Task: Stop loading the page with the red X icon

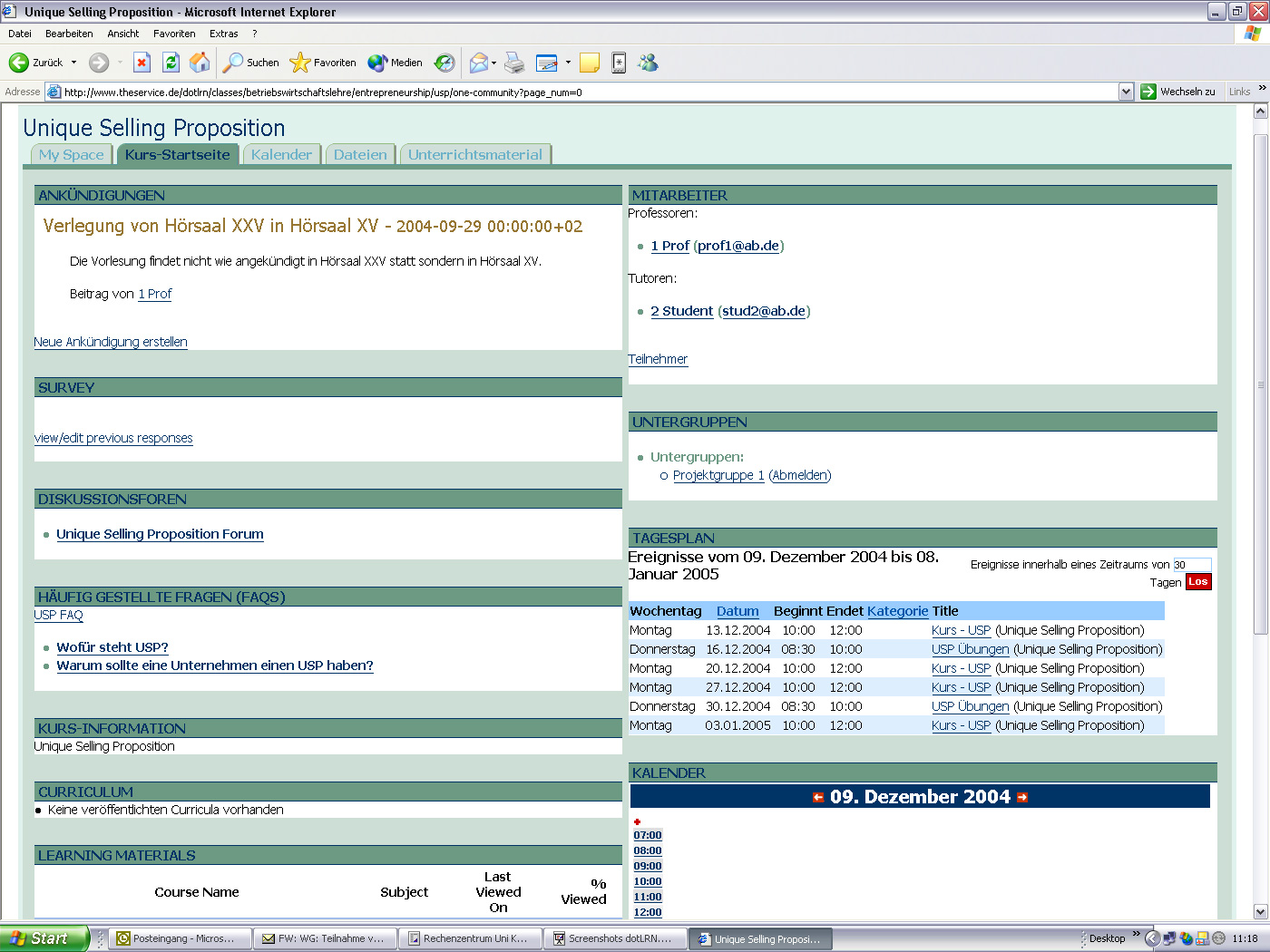Action: click(142, 63)
